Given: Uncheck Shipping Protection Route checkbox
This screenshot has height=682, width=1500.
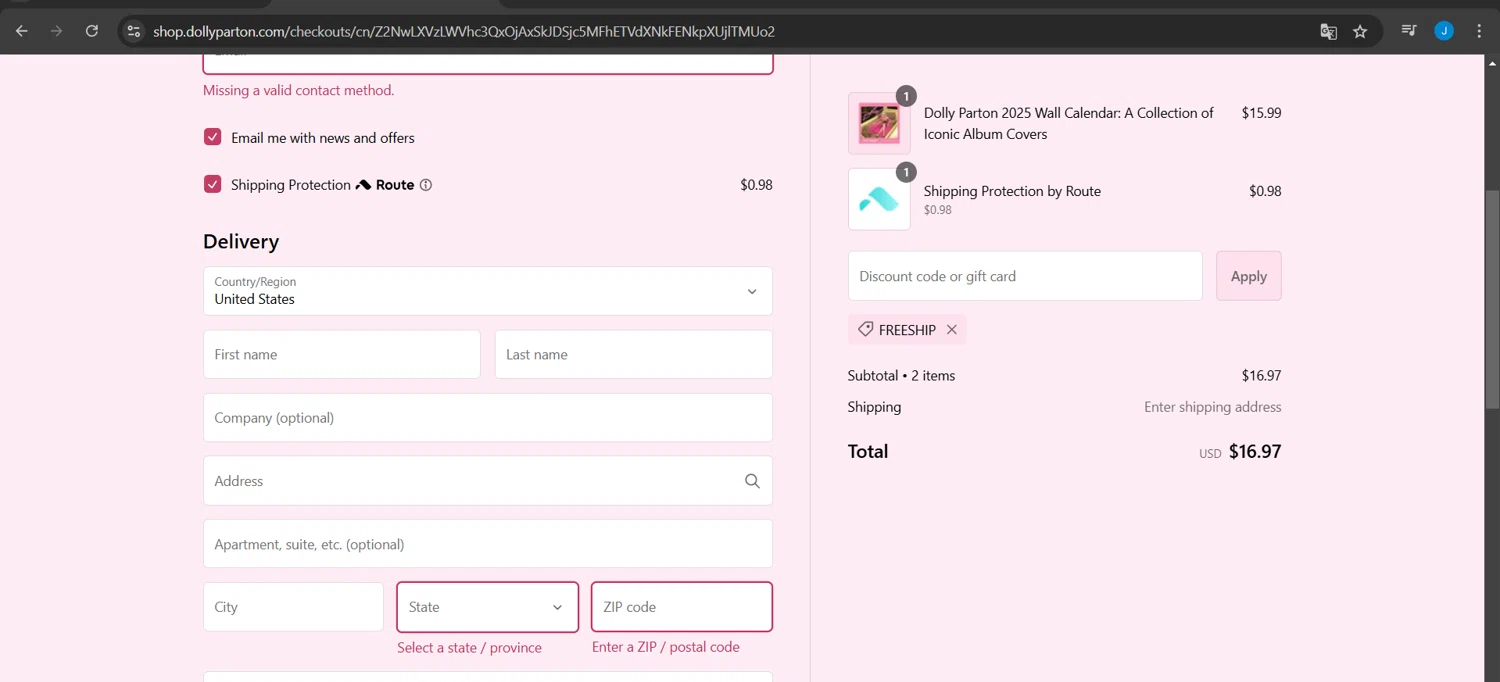Looking at the screenshot, I should (212, 184).
